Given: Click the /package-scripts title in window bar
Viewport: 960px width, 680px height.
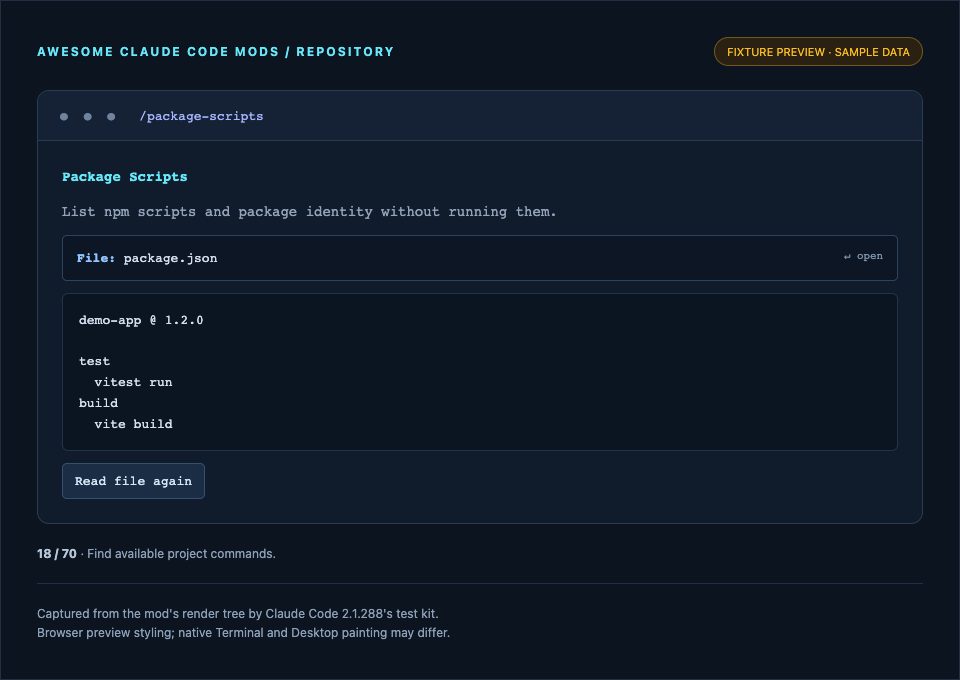Looking at the screenshot, I should pos(201,116).
